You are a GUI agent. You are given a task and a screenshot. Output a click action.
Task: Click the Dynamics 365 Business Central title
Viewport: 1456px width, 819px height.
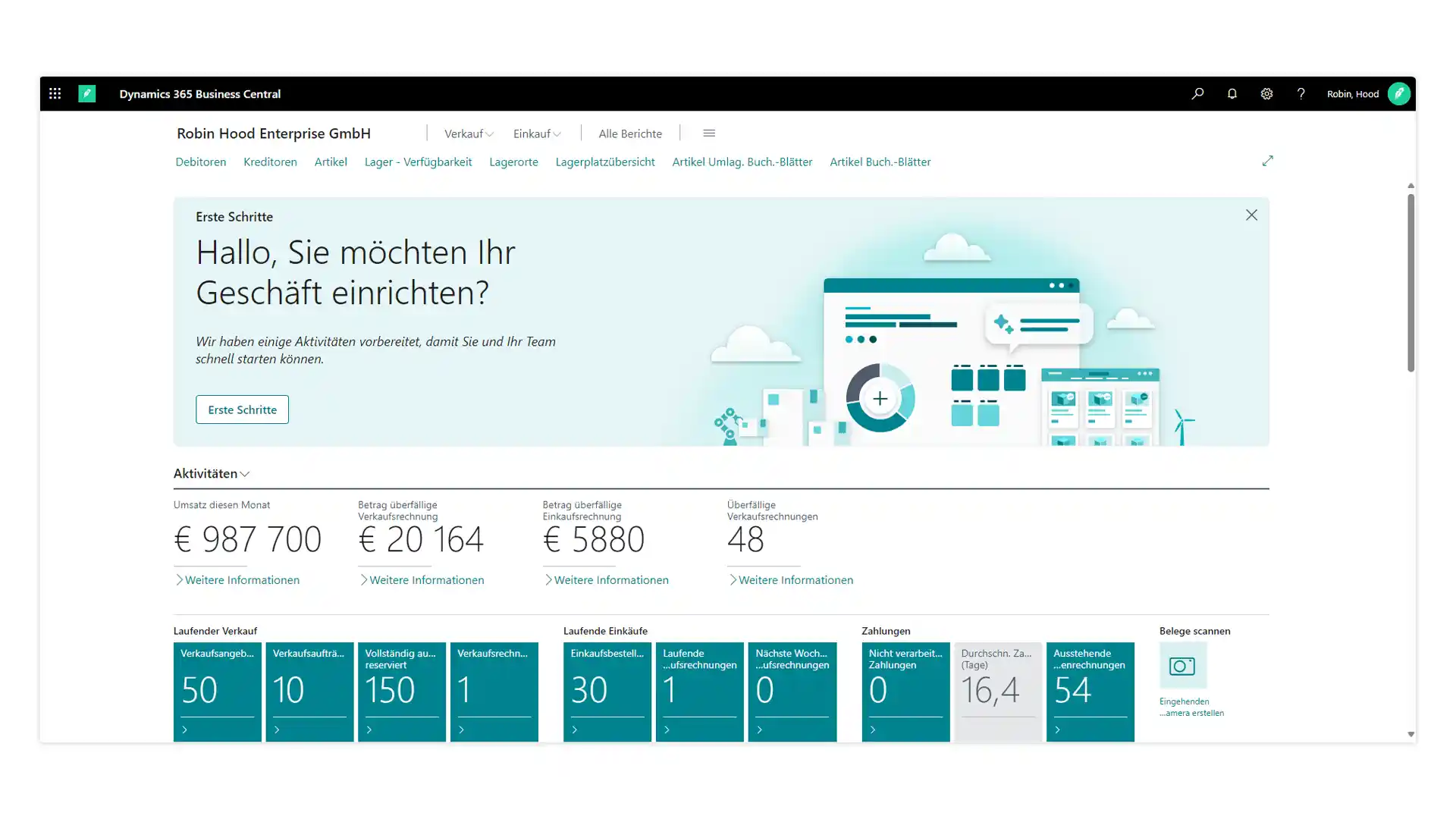point(200,94)
